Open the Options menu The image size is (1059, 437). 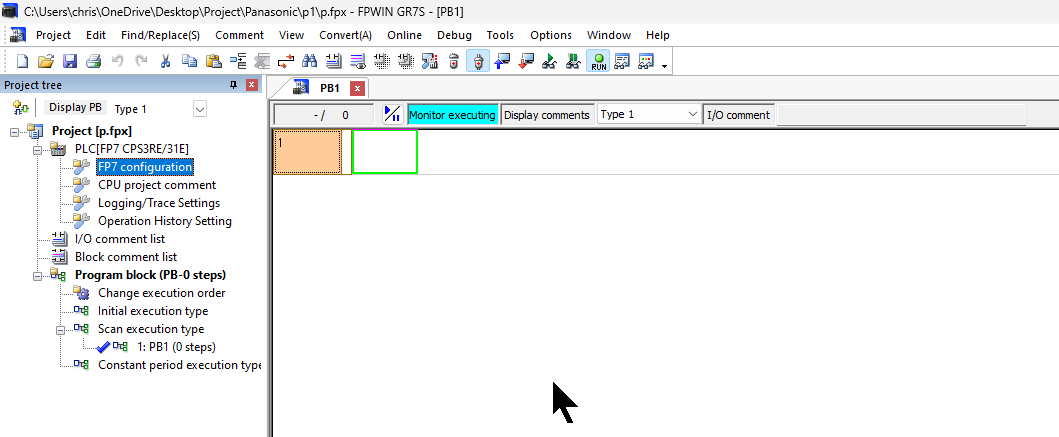[550, 35]
